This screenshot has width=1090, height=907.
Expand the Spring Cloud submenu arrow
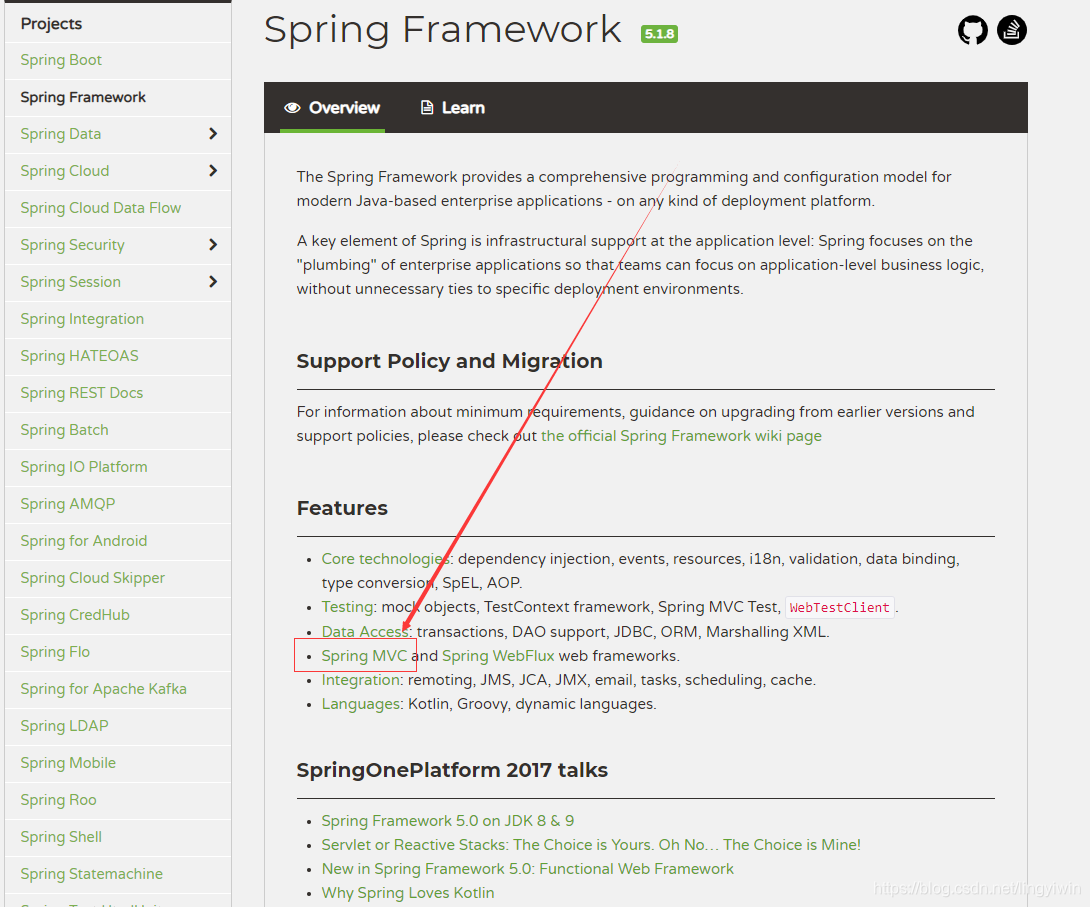tap(213, 171)
